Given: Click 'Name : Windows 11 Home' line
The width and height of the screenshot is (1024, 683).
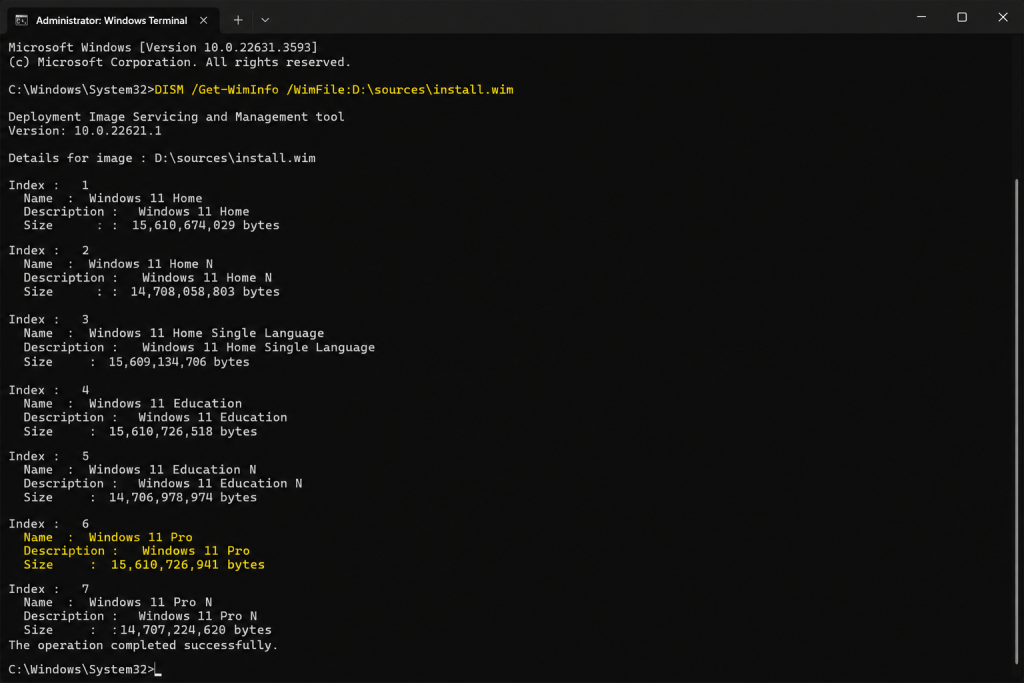Looking at the screenshot, I should (113, 198).
